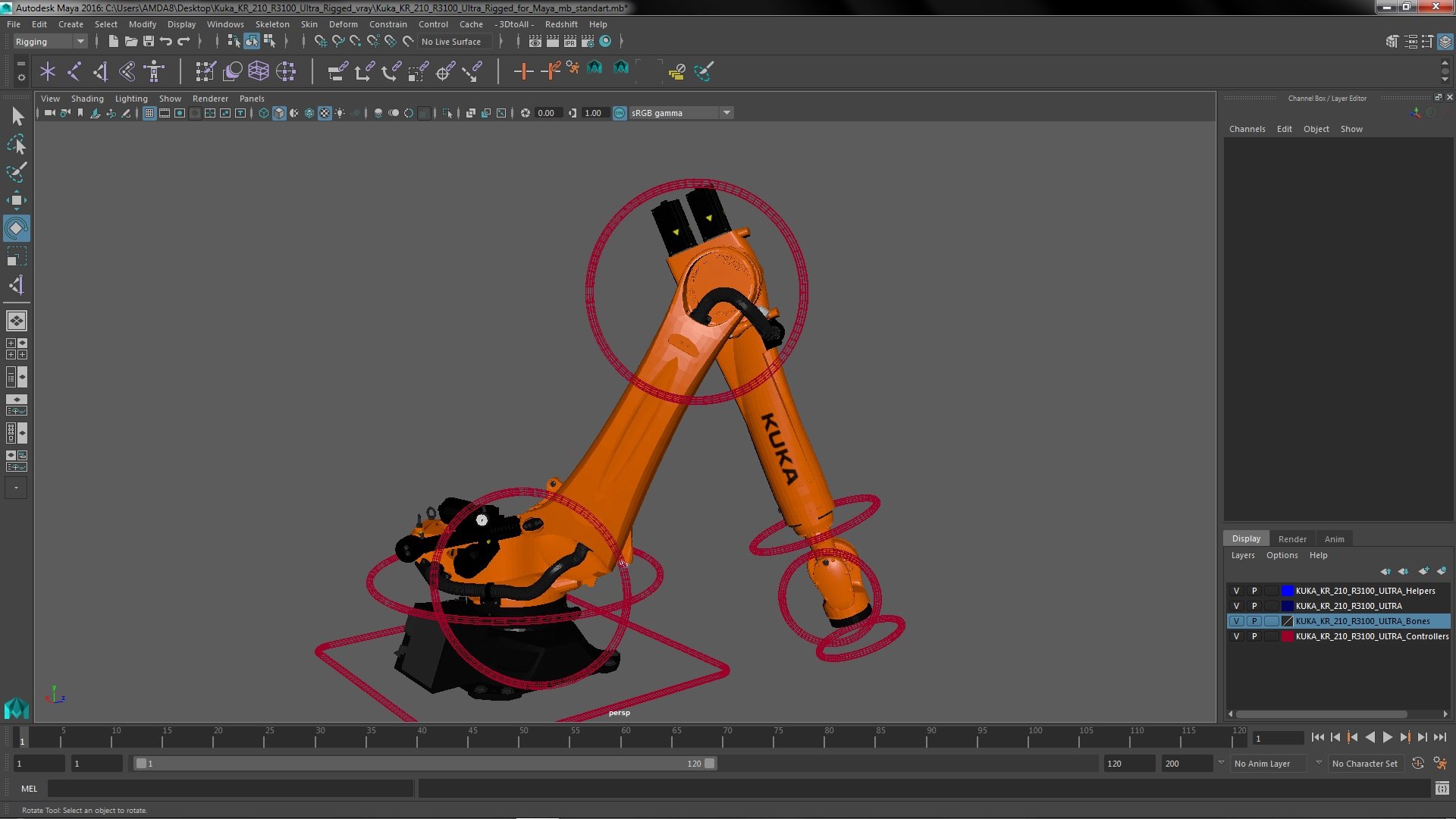Open the Skeleton menu
1456x819 pixels.
pyautogui.click(x=271, y=24)
